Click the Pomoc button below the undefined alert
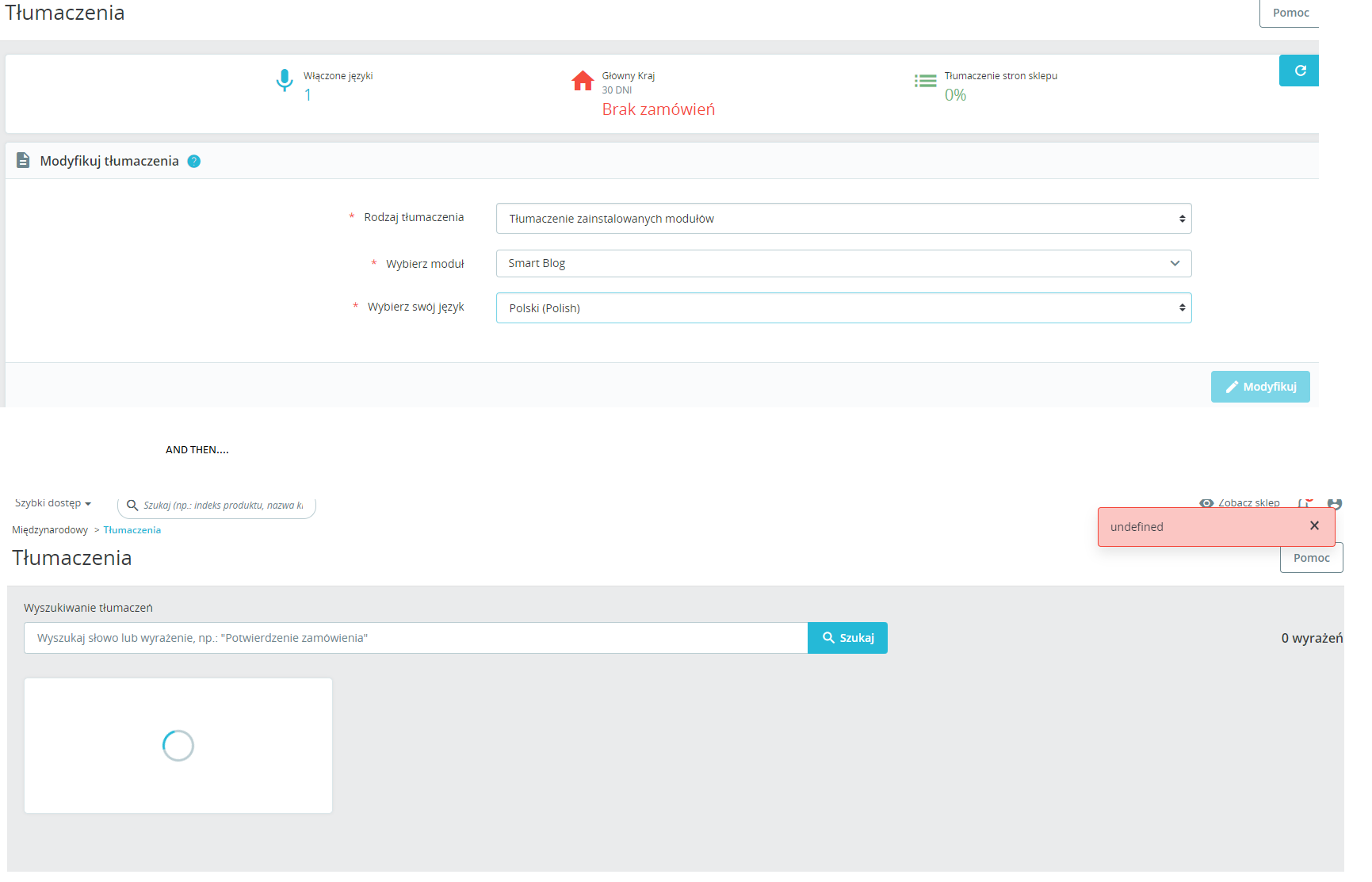The width and height of the screenshot is (1372, 882). [x=1312, y=558]
